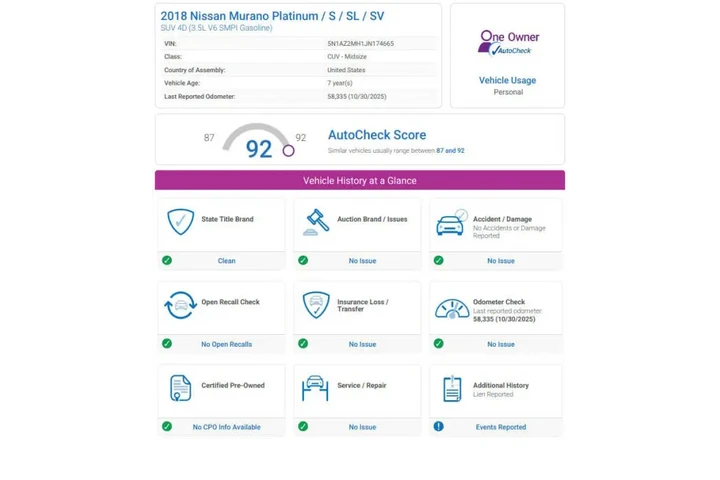Screen dimensions: 720x480
Task: Click the 2018 Nissan Murano Platinum heading
Action: [272, 16]
